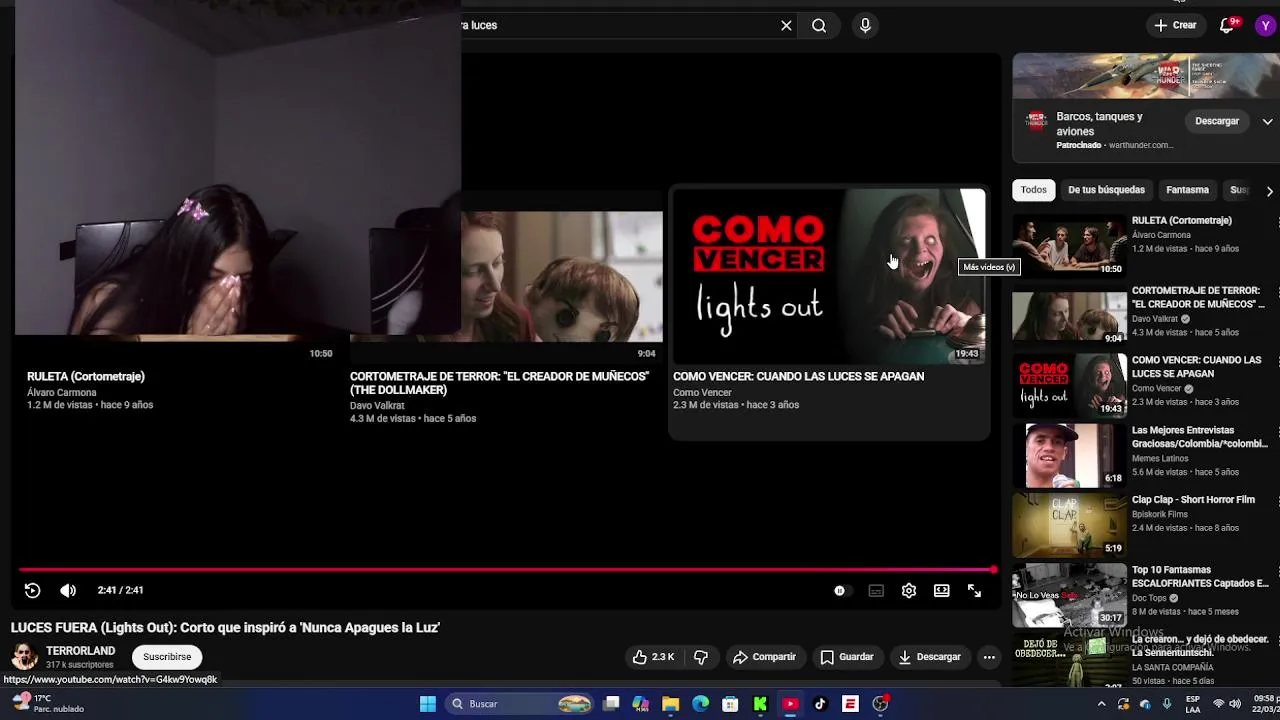Switch to YouTube app on taskbar

(790, 704)
